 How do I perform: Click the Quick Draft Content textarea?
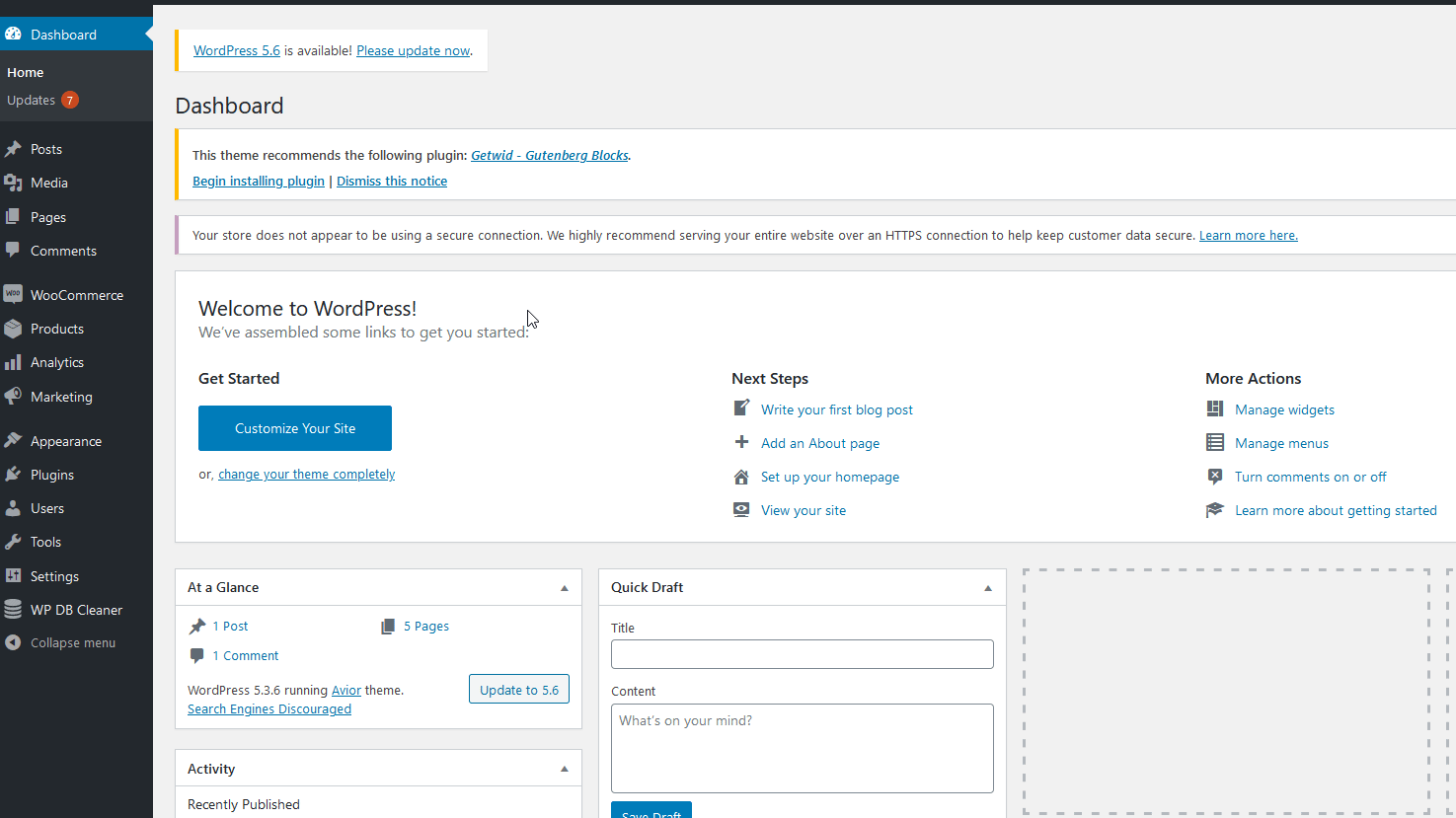click(803, 748)
